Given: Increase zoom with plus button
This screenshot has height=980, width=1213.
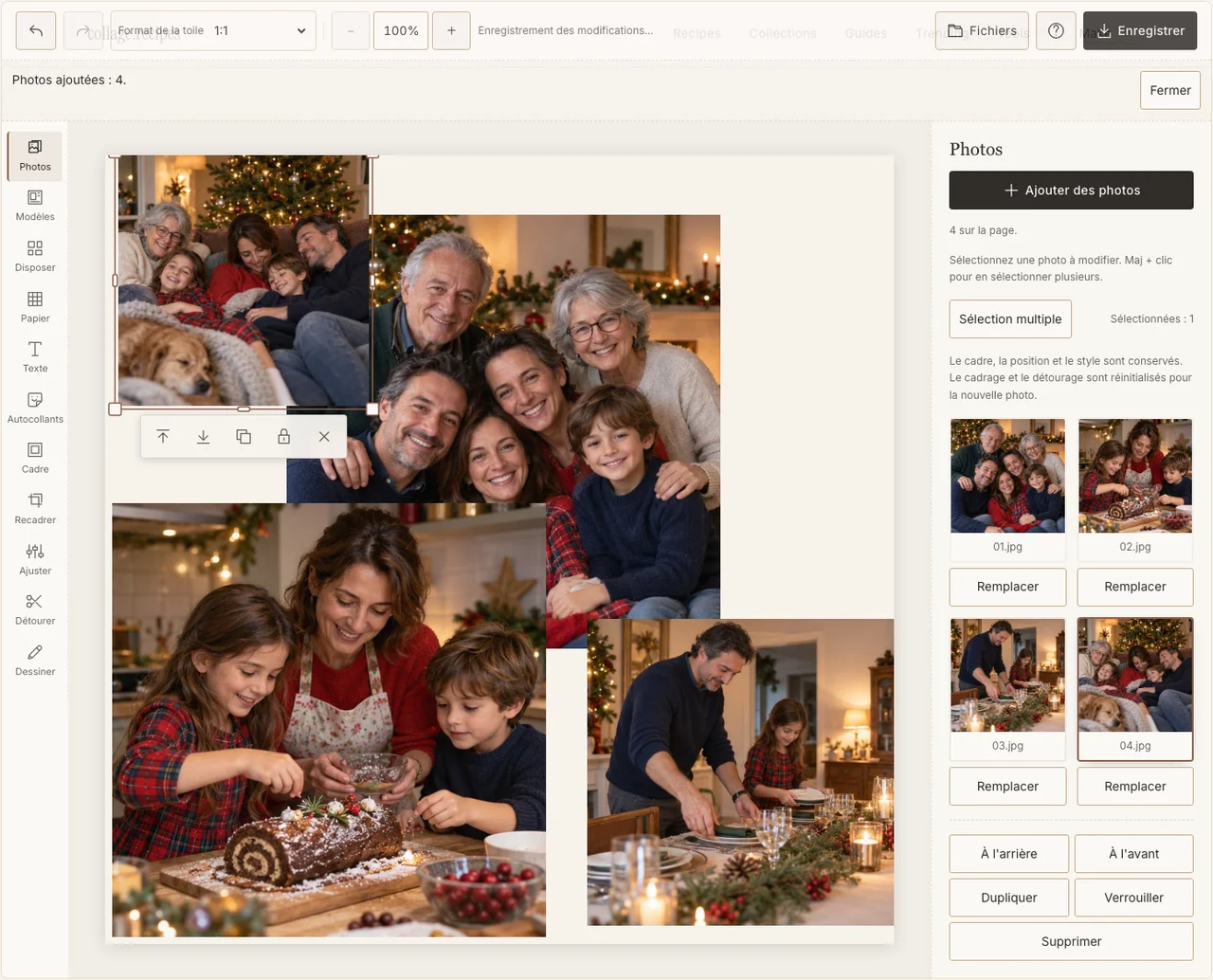Looking at the screenshot, I should click(451, 30).
